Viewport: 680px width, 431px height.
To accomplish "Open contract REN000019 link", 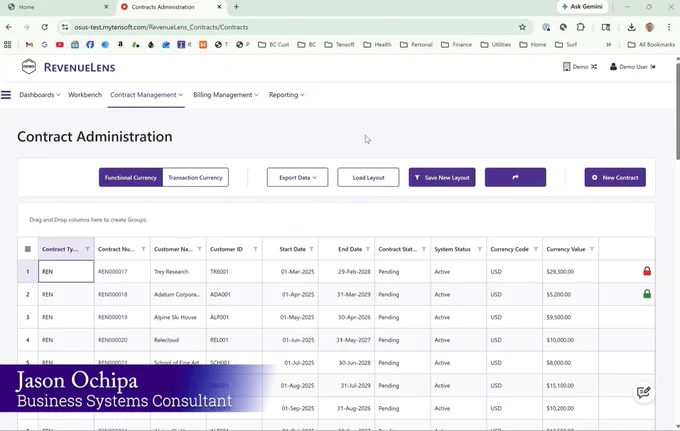I will (x=113, y=317).
